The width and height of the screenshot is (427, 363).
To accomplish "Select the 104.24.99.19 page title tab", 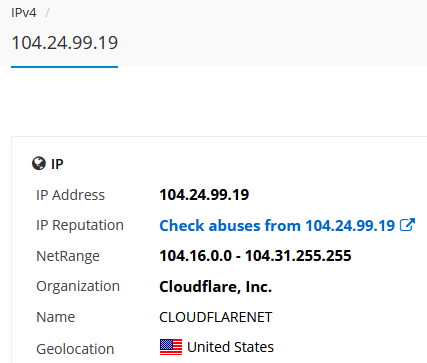I will (x=65, y=43).
